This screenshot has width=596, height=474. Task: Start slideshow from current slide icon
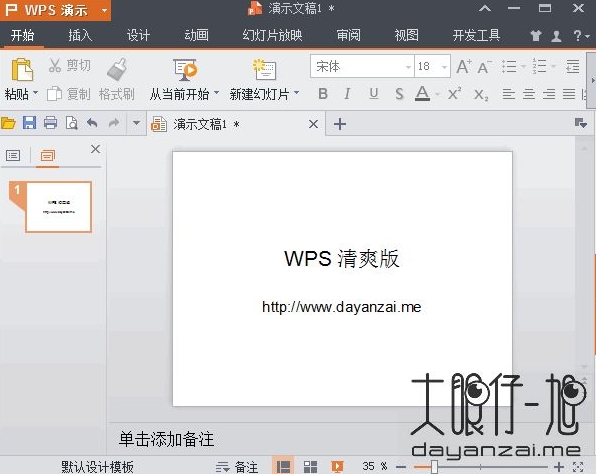[185, 70]
